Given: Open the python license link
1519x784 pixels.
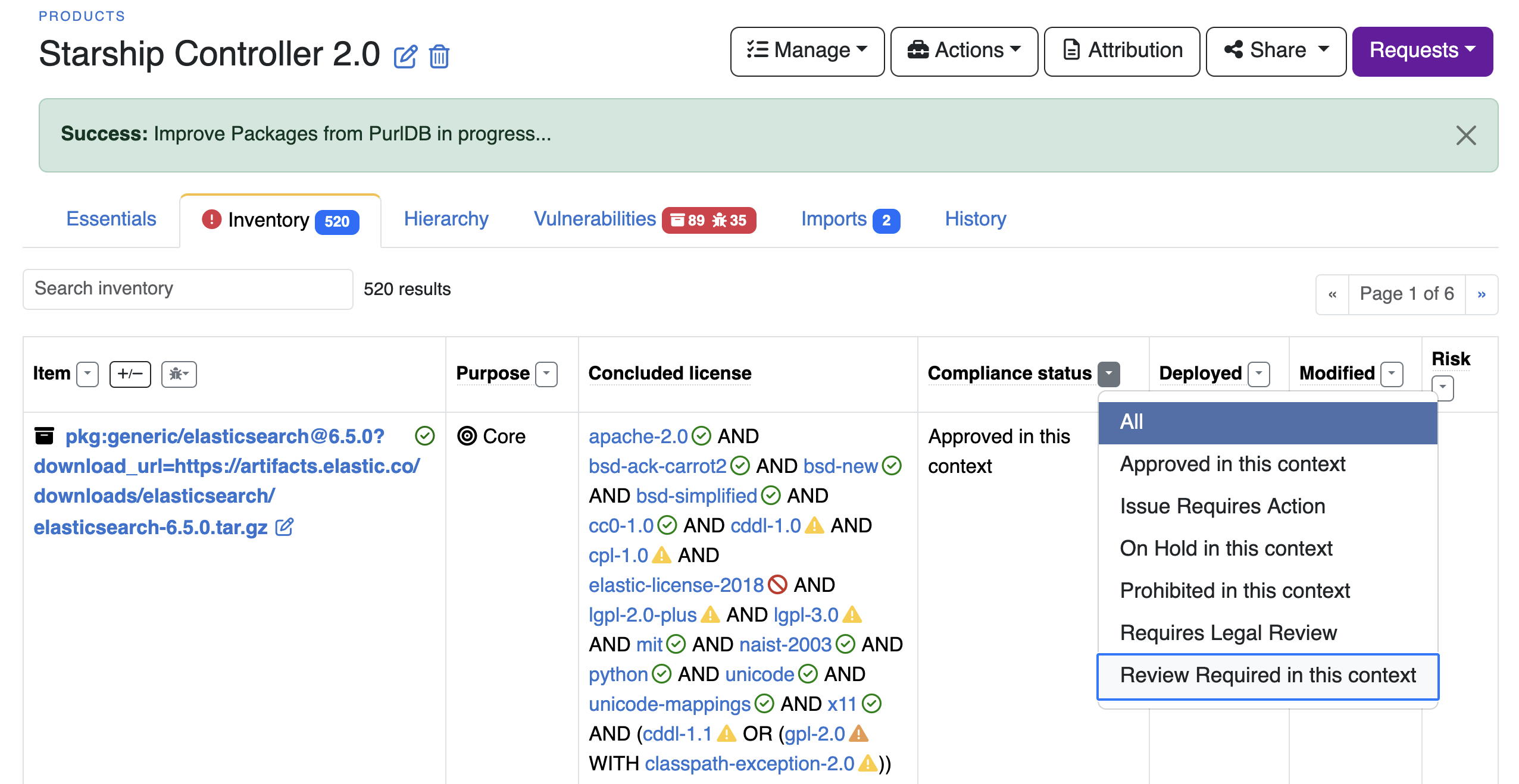Looking at the screenshot, I should (618, 675).
